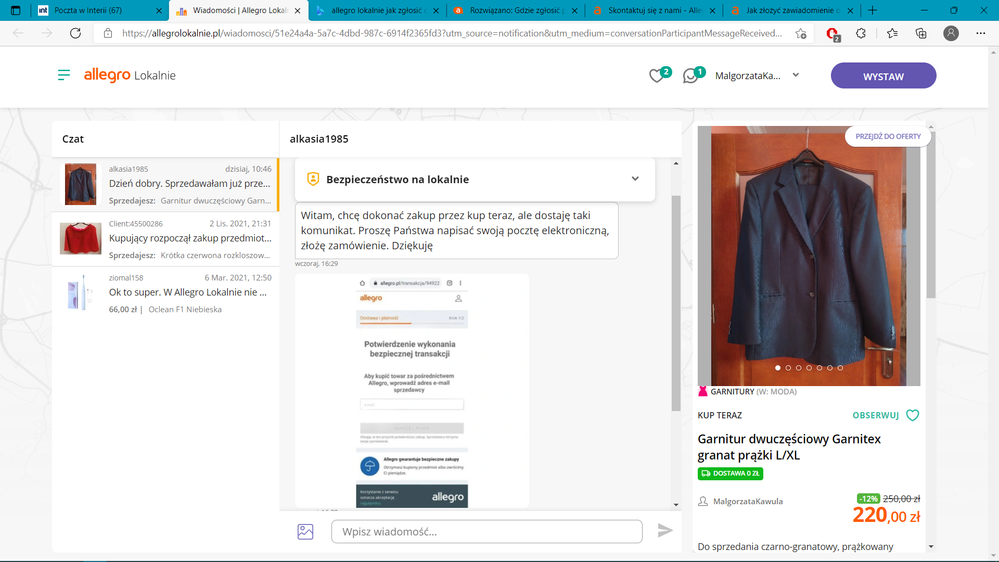Screen dimensions: 999x562
Task: Open browser collections icon
Action: 921,33
